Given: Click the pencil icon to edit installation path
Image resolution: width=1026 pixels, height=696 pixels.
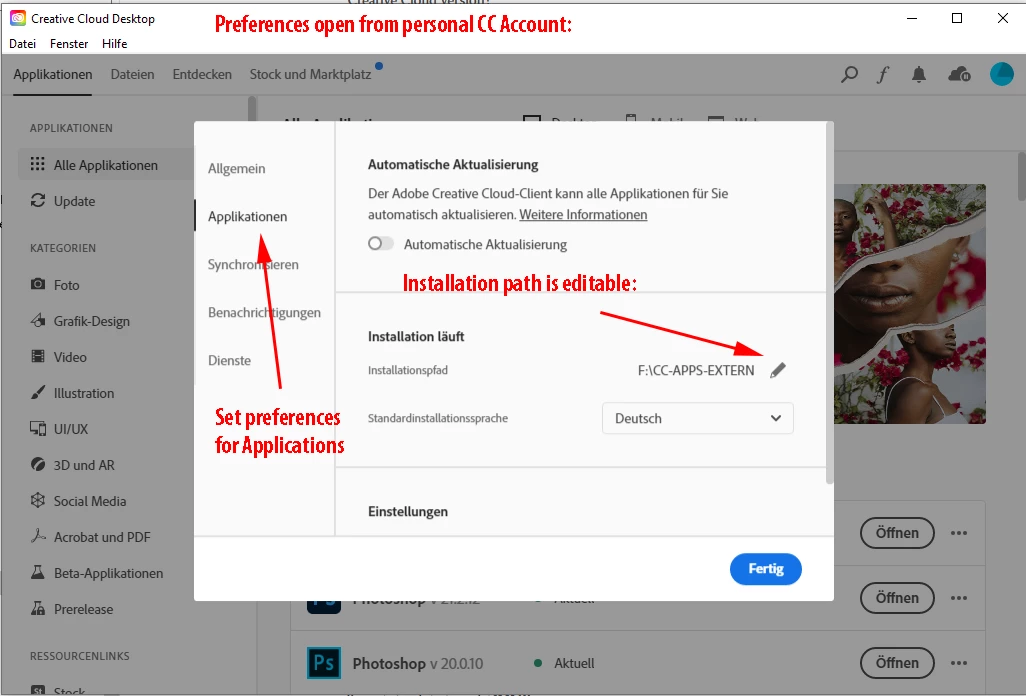Looking at the screenshot, I should 777,370.
